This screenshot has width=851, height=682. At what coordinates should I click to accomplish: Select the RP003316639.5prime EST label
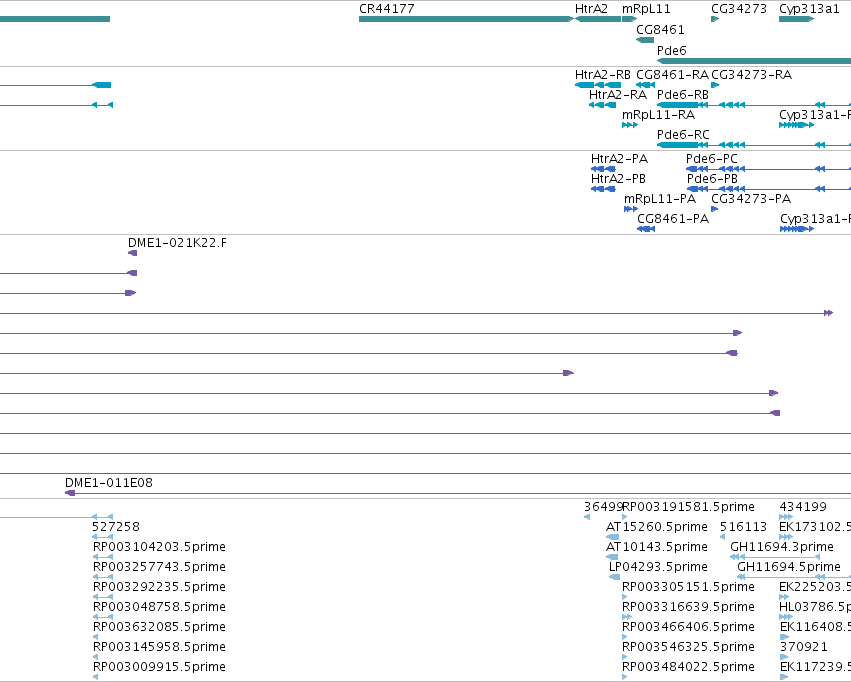688,607
